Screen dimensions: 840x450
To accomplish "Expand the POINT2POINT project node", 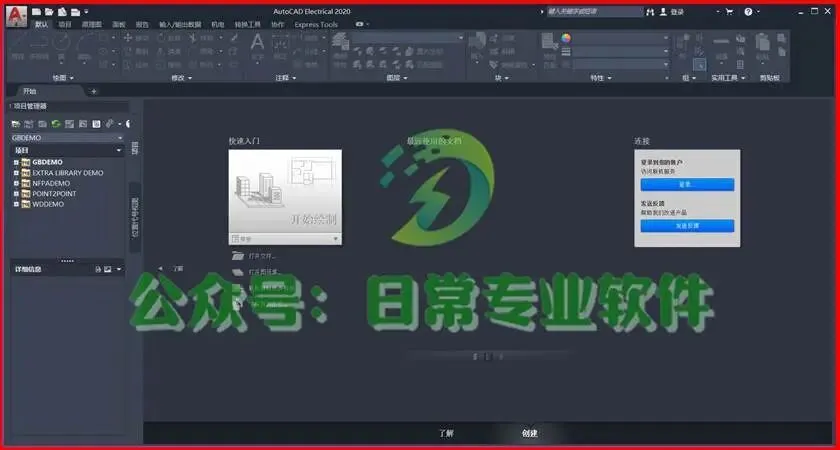I will tap(16, 194).
